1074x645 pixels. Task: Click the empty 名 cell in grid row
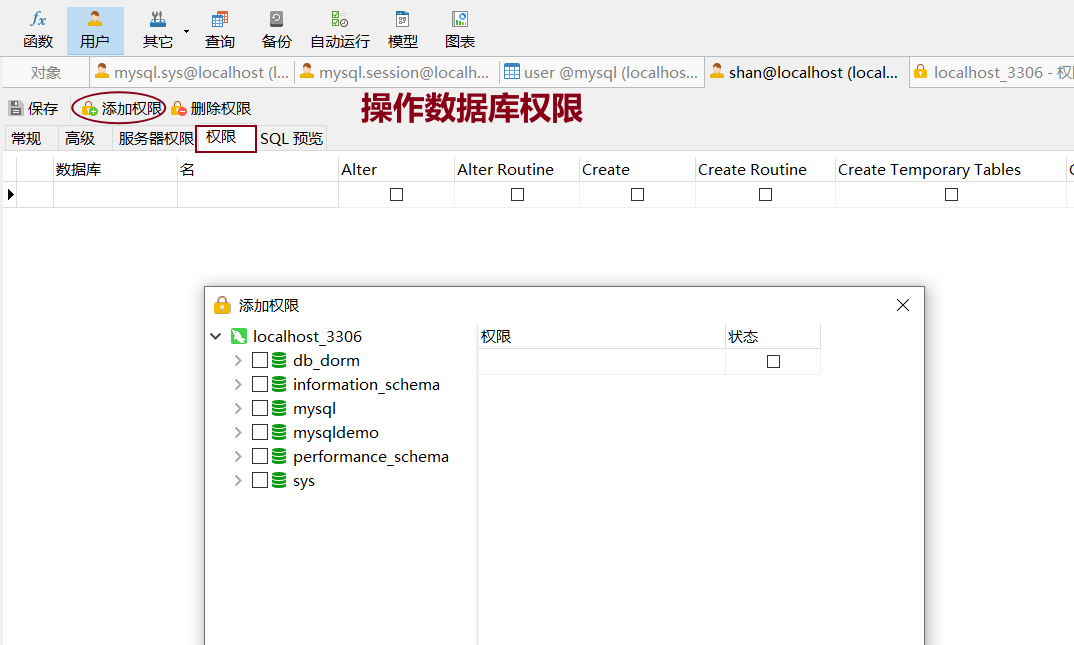point(258,195)
